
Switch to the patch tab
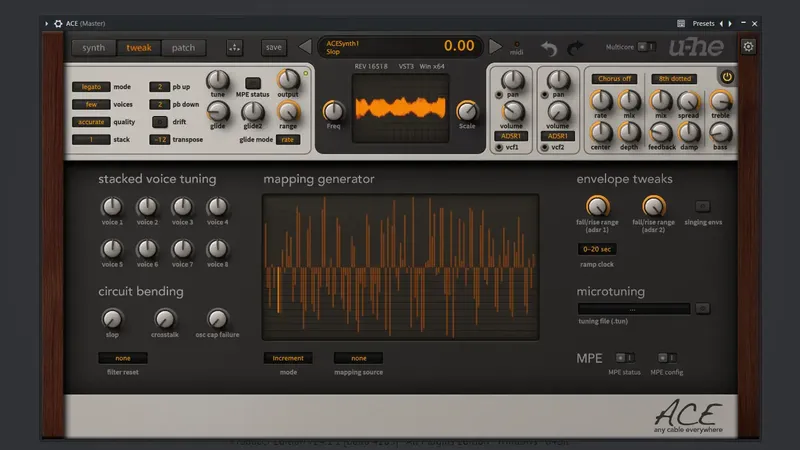(183, 47)
